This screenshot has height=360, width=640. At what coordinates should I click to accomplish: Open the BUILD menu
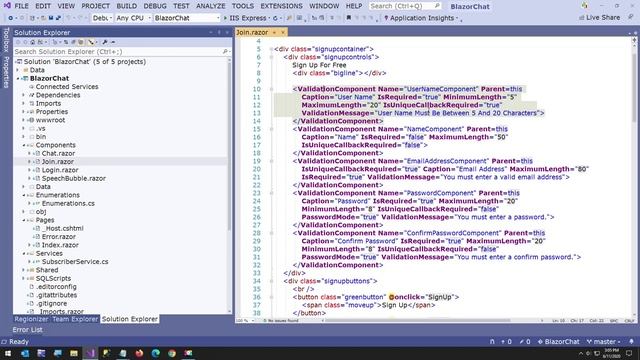click(127, 6)
